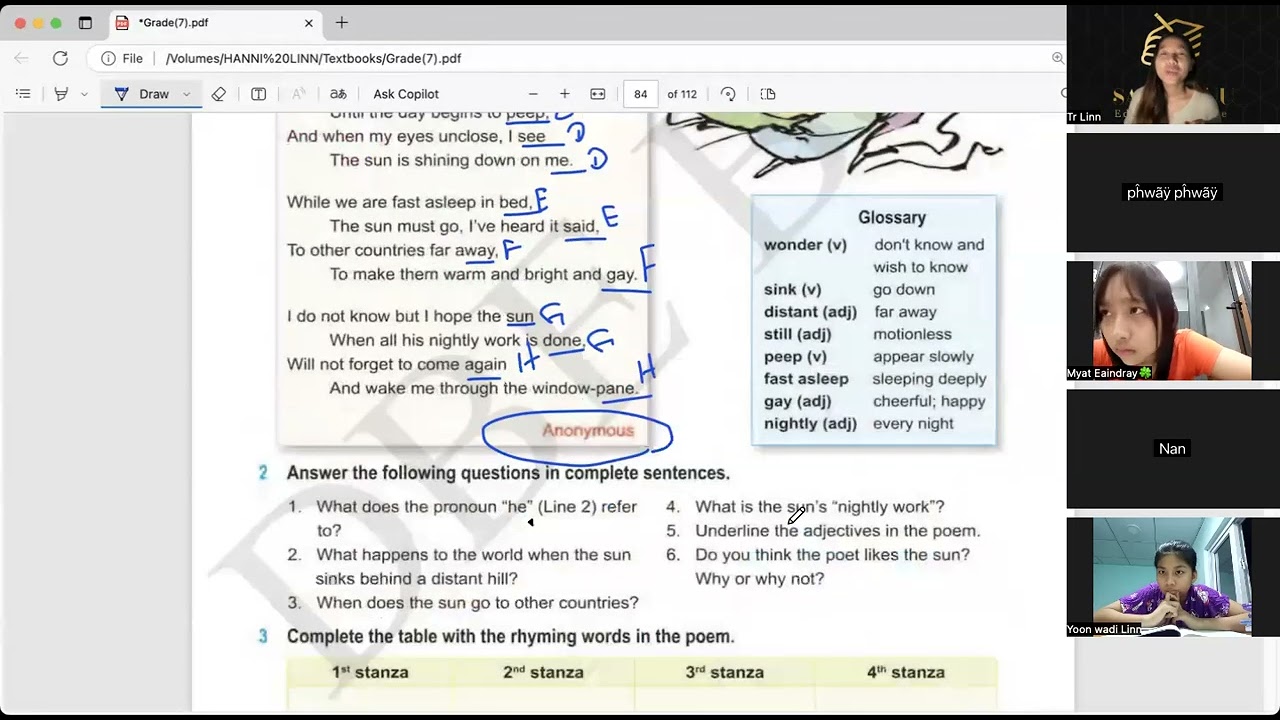Click heading 'Answer the following questions in complete sentences.'

(508, 473)
